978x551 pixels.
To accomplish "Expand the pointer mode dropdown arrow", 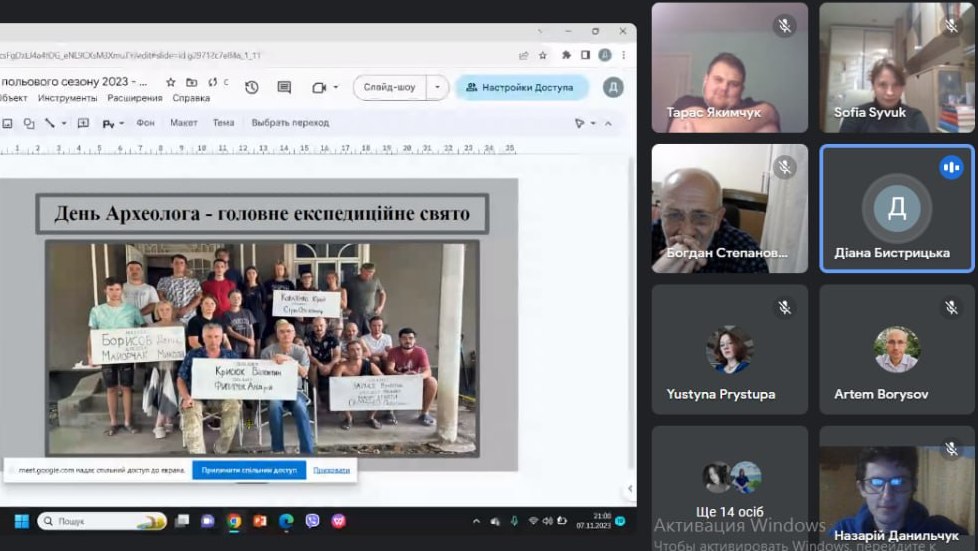I will point(593,123).
